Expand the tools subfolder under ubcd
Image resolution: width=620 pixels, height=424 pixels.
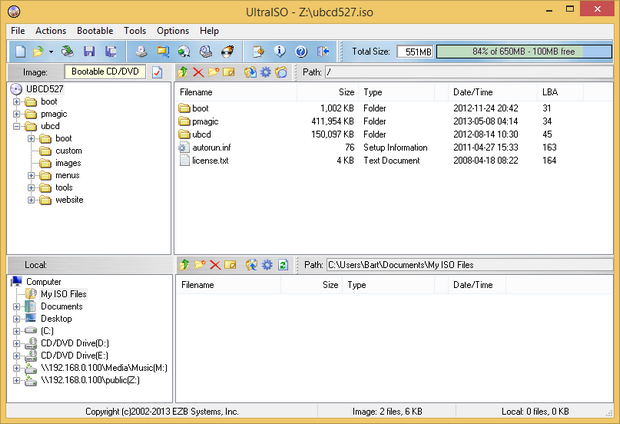(31, 187)
